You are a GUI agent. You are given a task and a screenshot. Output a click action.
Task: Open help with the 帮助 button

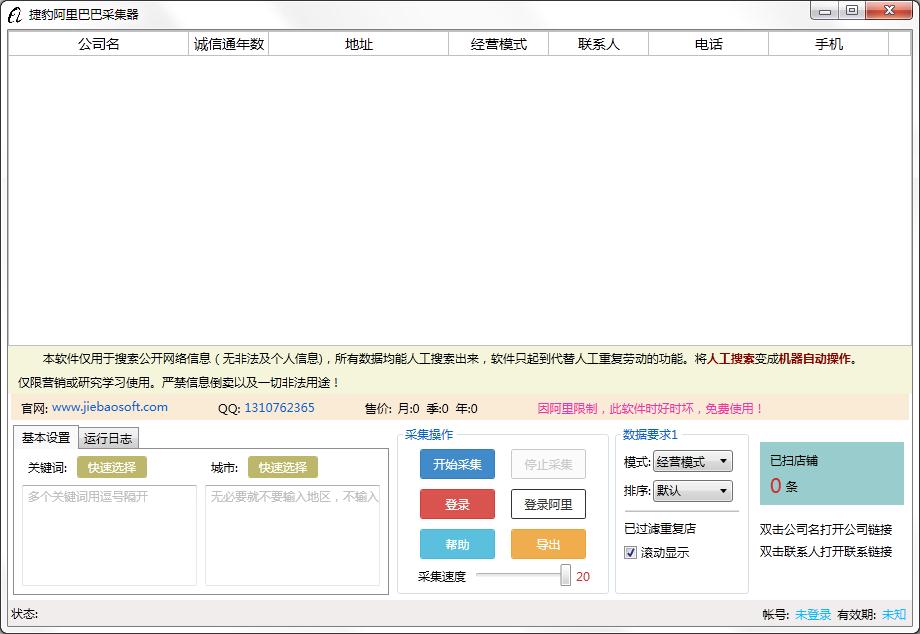pos(457,544)
